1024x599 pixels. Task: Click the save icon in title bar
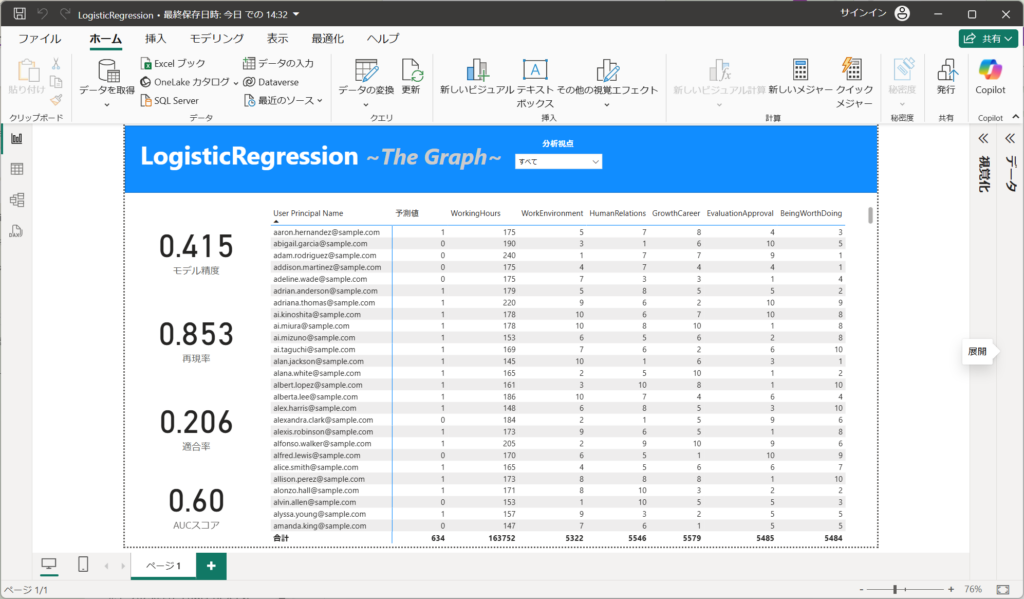click(20, 14)
